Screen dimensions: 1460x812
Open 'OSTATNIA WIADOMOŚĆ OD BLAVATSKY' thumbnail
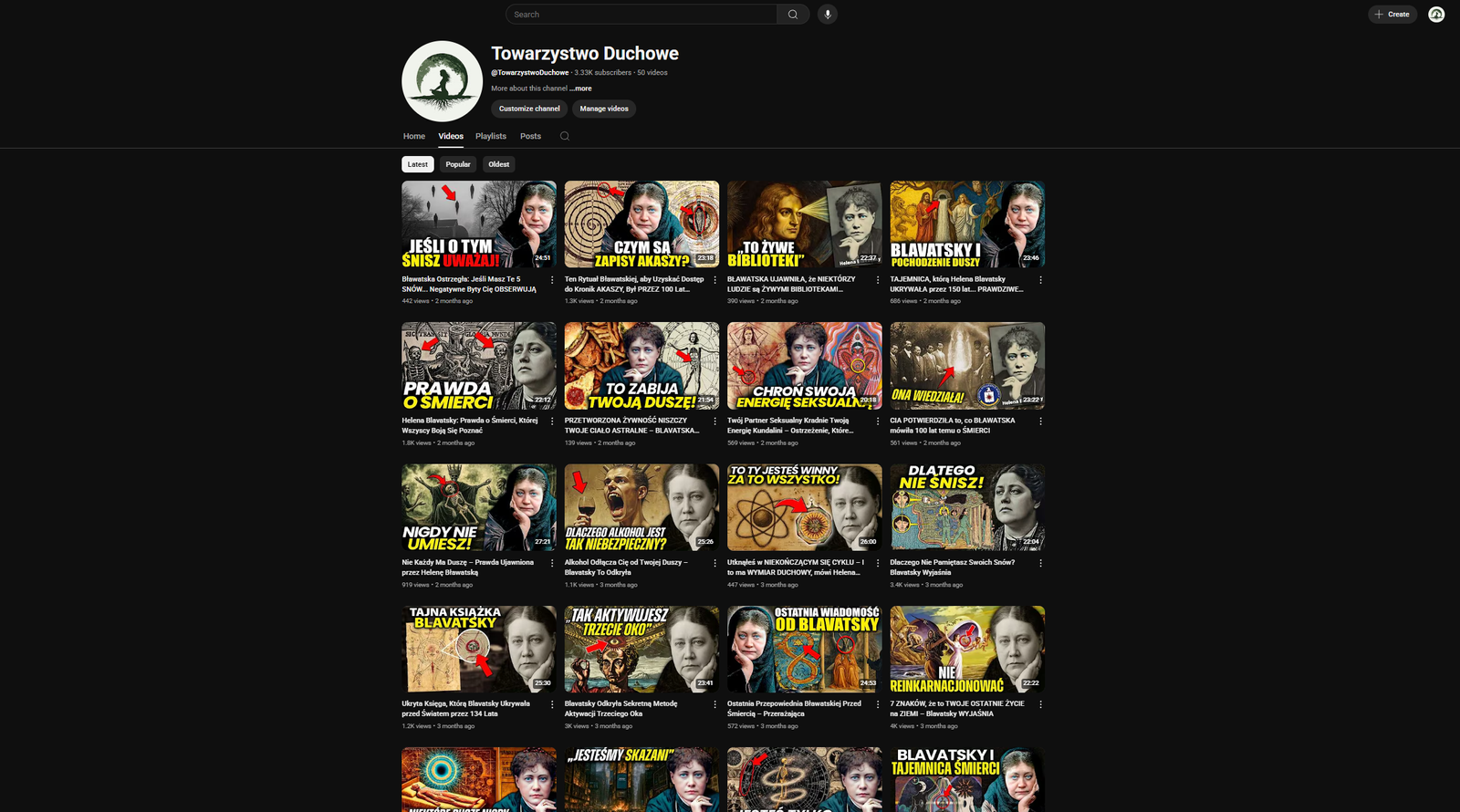pos(805,649)
